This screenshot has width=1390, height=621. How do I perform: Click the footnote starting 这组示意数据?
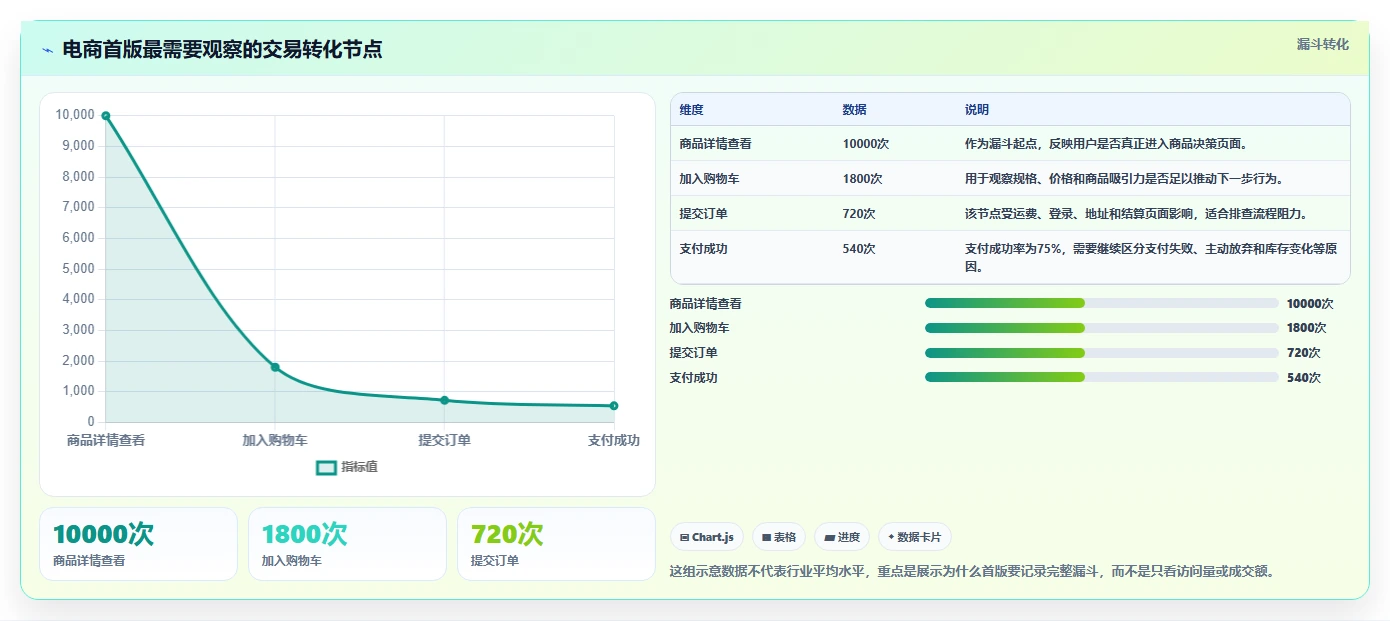972,572
